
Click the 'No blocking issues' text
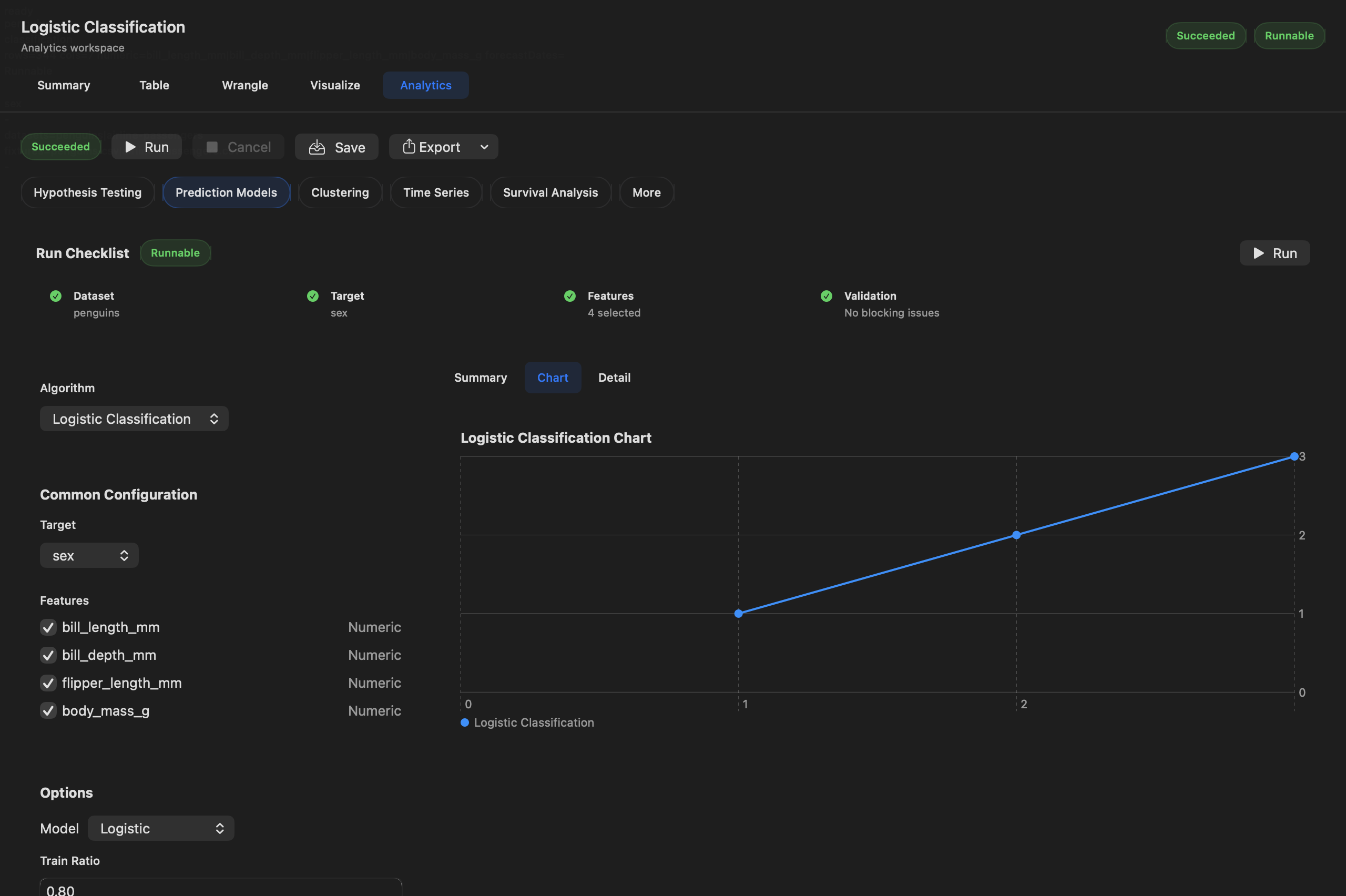892,312
